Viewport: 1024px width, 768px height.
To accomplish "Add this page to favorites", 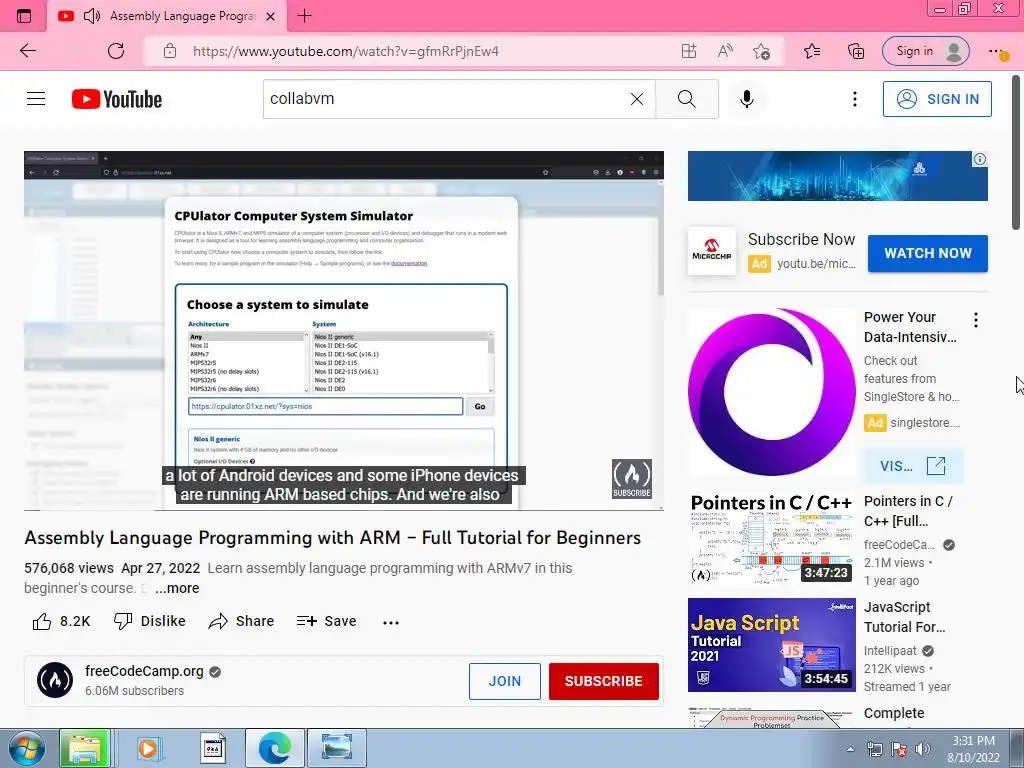I will pyautogui.click(x=761, y=51).
